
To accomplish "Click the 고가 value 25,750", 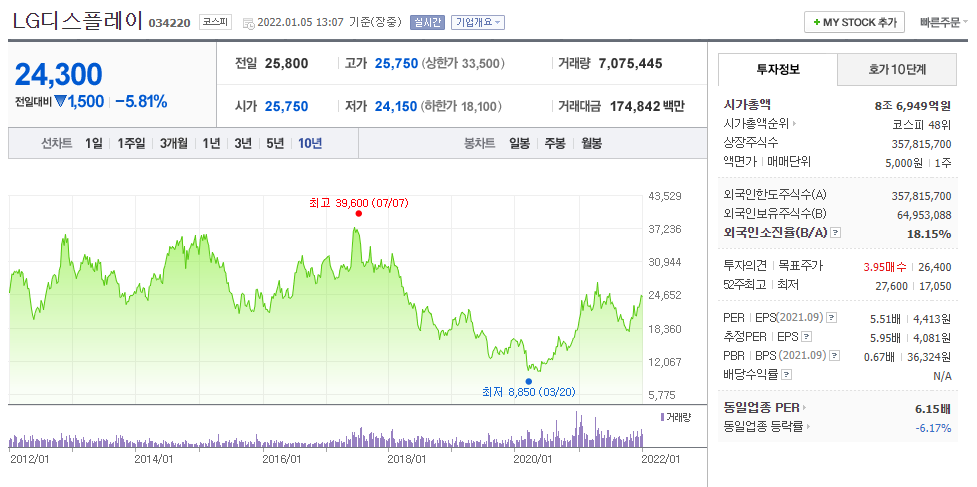I will [x=396, y=63].
